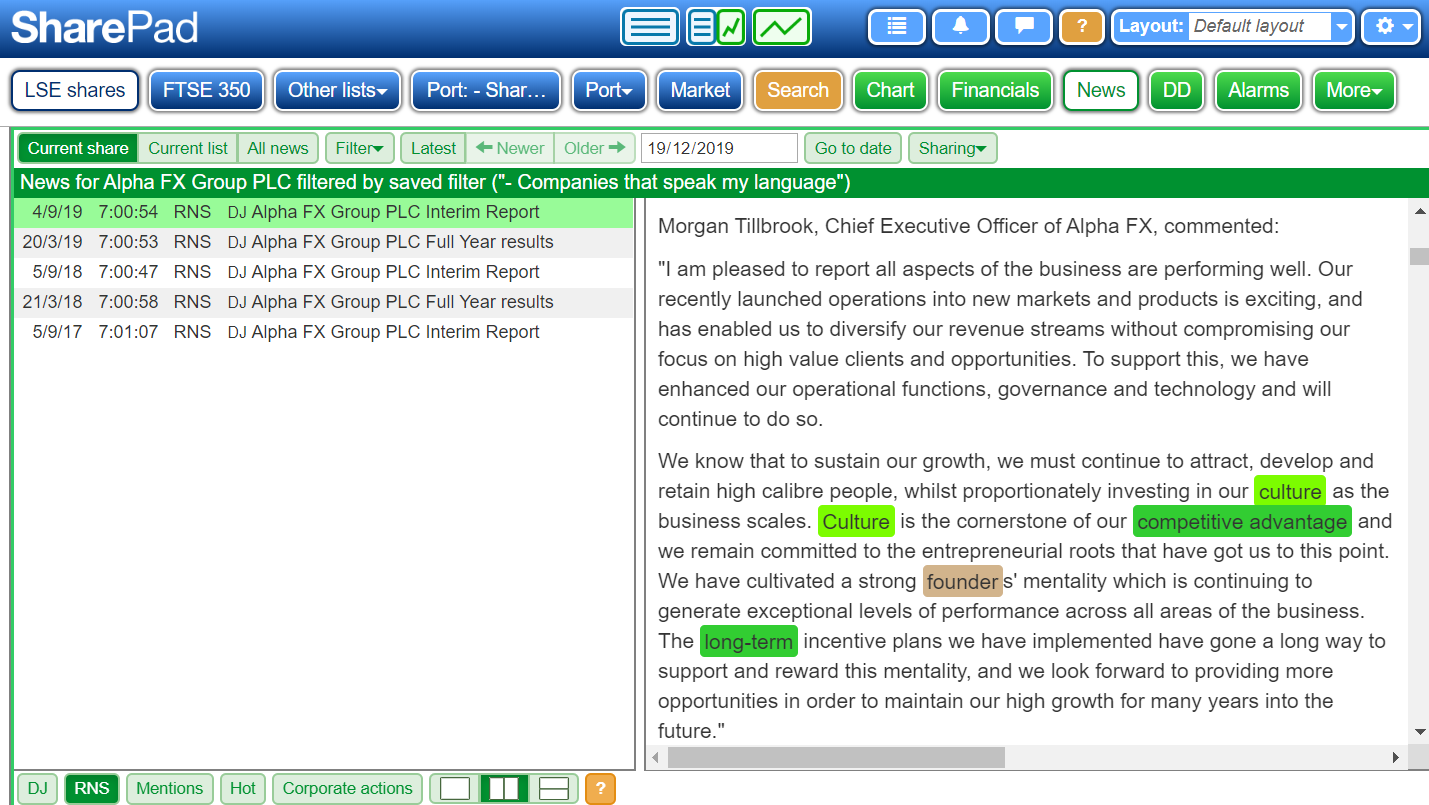Expand the Sharing dropdown
This screenshot has height=805, width=1429.
952,148
